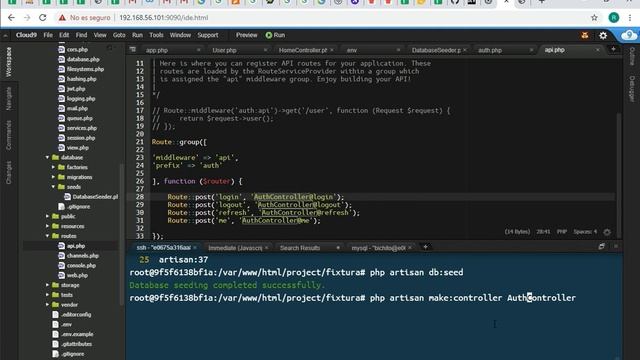Collapse the routes folder
This screenshot has height=360, width=640.
click(47, 236)
